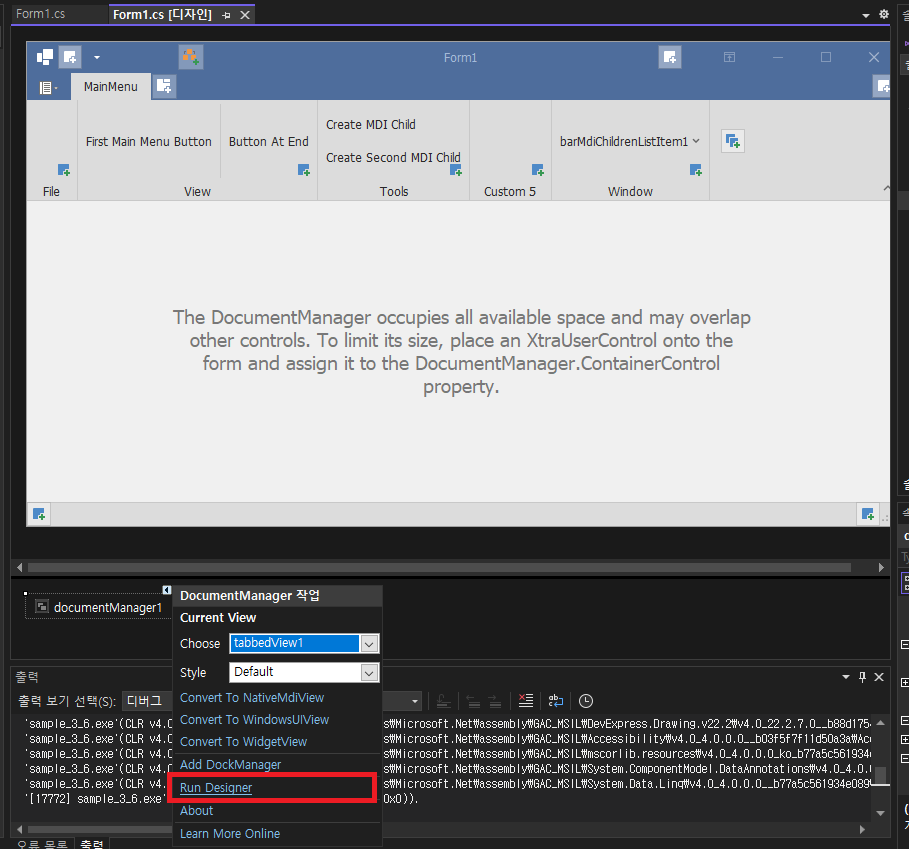This screenshot has width=909, height=849.
Task: Click the add item icon in Custom 5 group
Action: click(x=537, y=170)
